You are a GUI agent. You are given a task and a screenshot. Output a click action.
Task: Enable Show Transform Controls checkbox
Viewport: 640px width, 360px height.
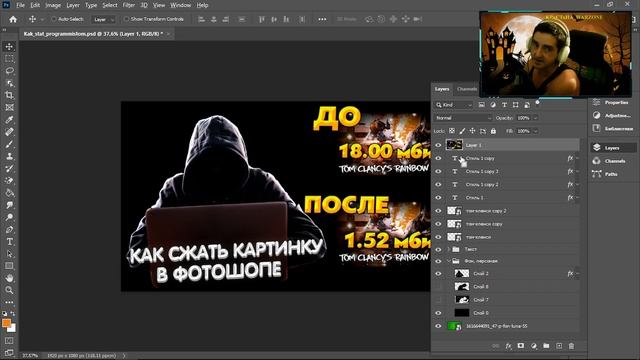tap(126, 19)
